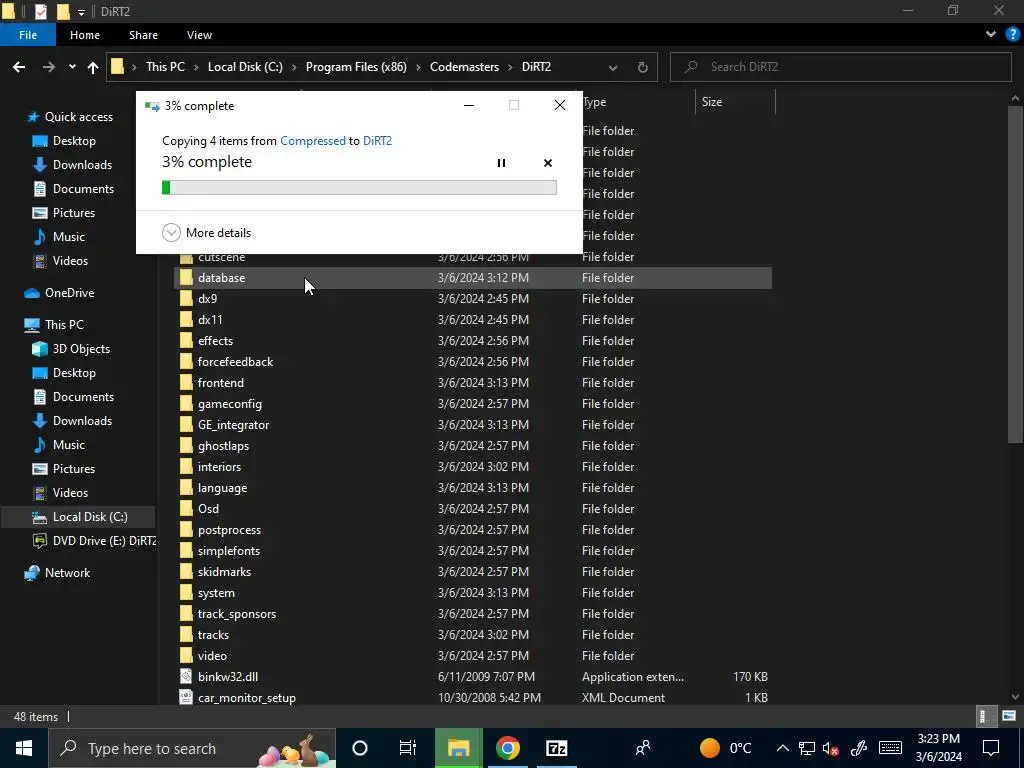Select the database folder
Screen dimensions: 1024x768
473,278
